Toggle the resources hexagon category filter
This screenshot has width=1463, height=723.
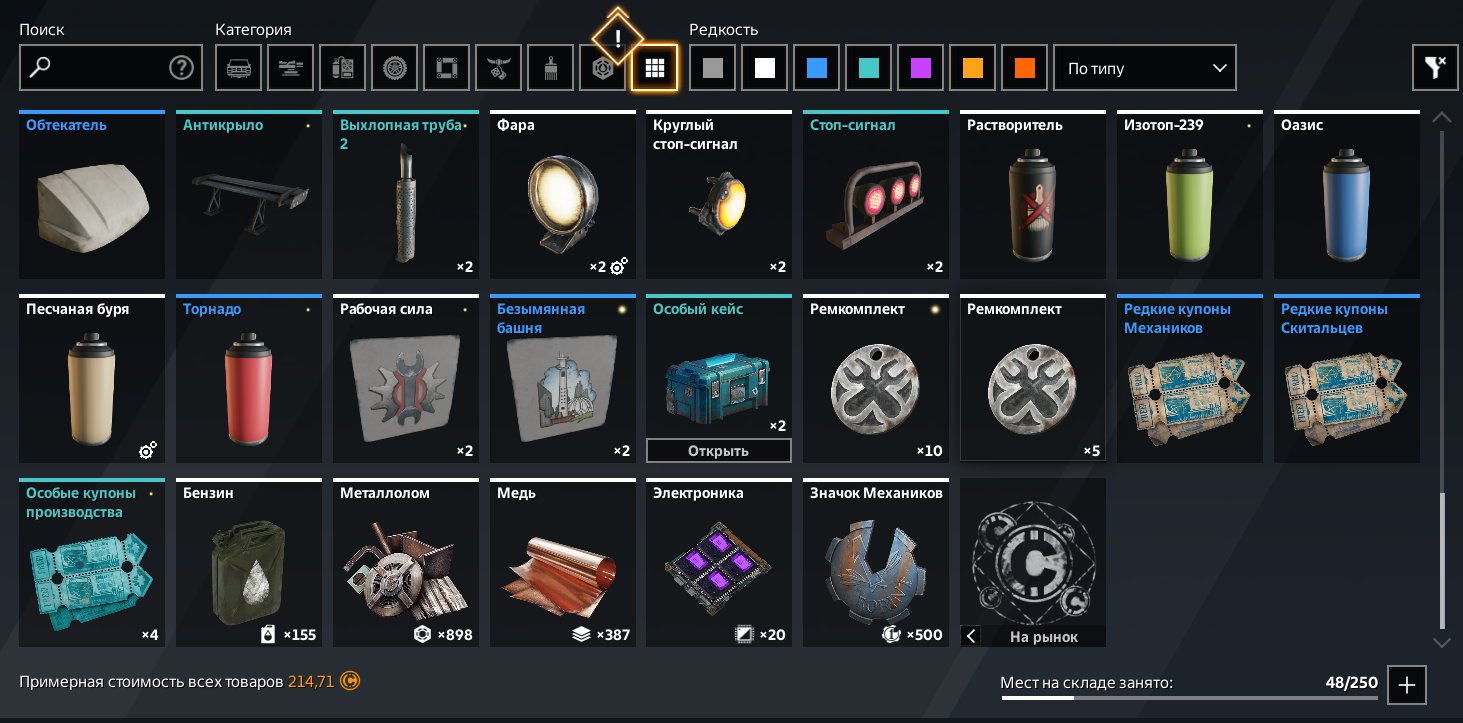(x=602, y=68)
